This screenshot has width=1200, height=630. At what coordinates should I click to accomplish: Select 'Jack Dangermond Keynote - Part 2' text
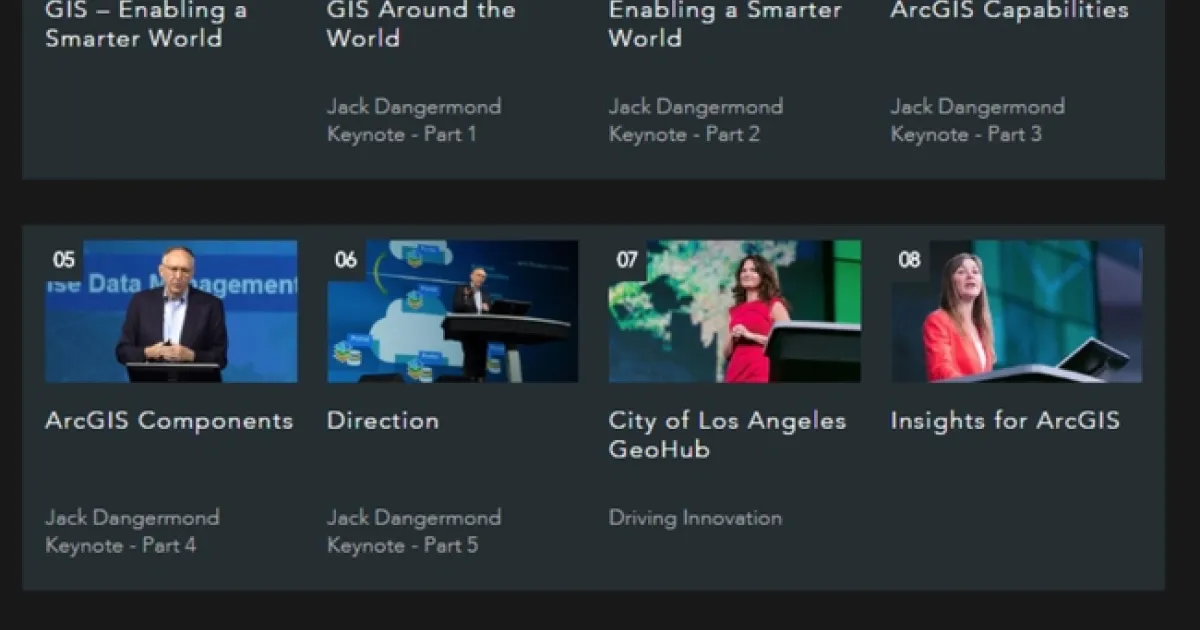pyautogui.click(x=696, y=120)
